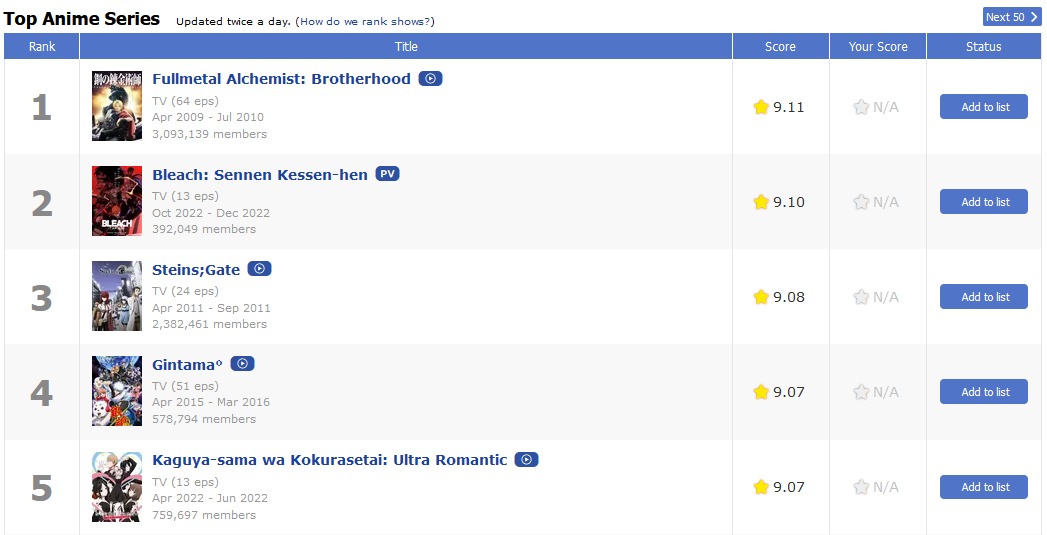Viewport: 1047px width, 535px height.
Task: Add Bleach: Sennen Kessen-hen to list
Action: point(983,202)
